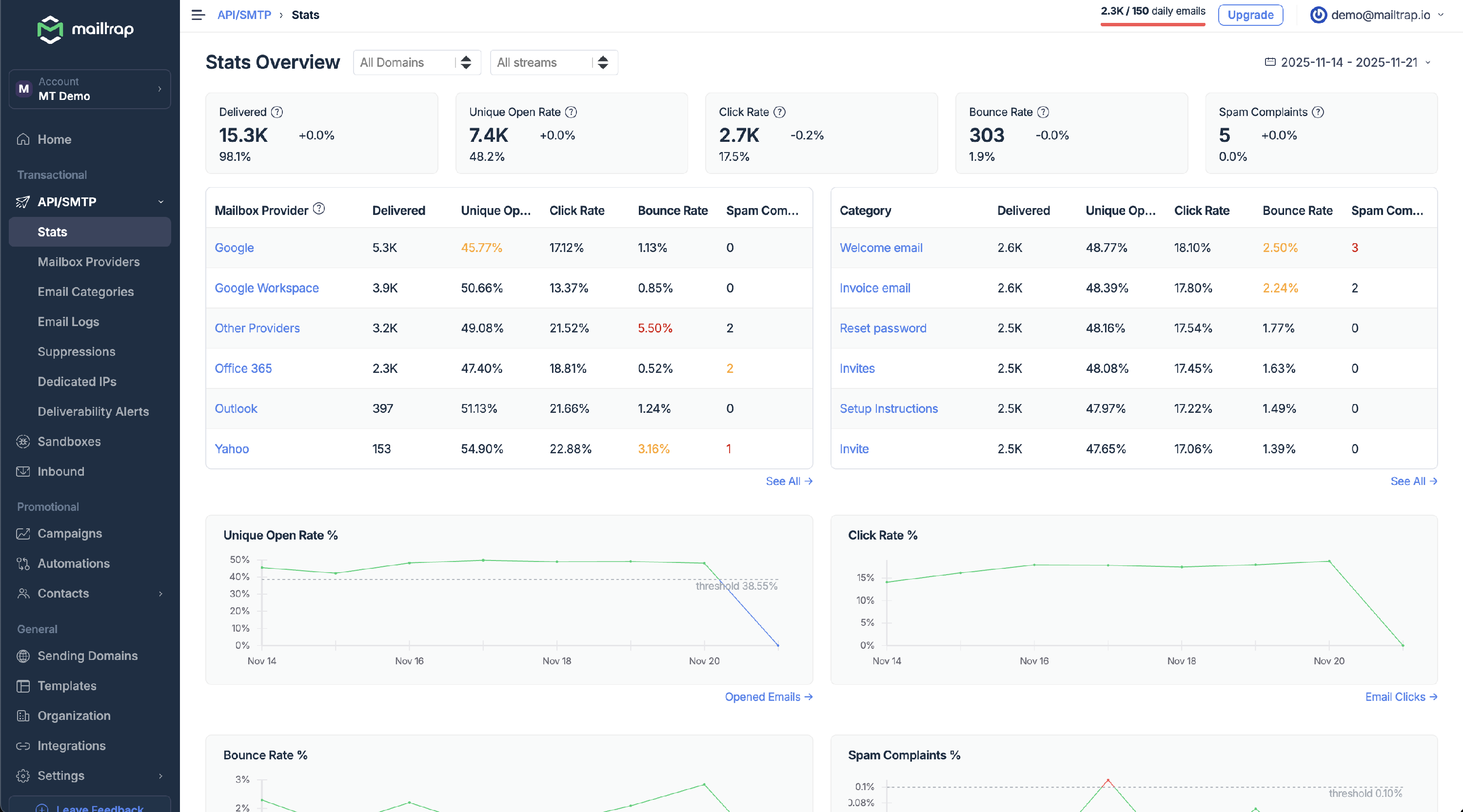The image size is (1463, 812).
Task: Click the daily emails usage progress bar
Action: click(x=1152, y=24)
